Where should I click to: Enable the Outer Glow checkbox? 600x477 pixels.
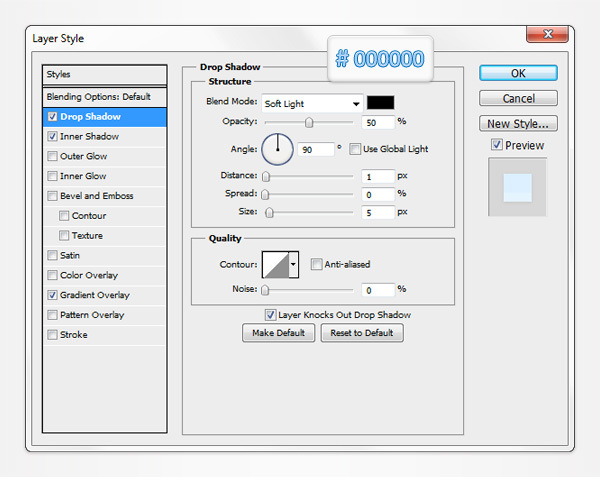pos(52,156)
